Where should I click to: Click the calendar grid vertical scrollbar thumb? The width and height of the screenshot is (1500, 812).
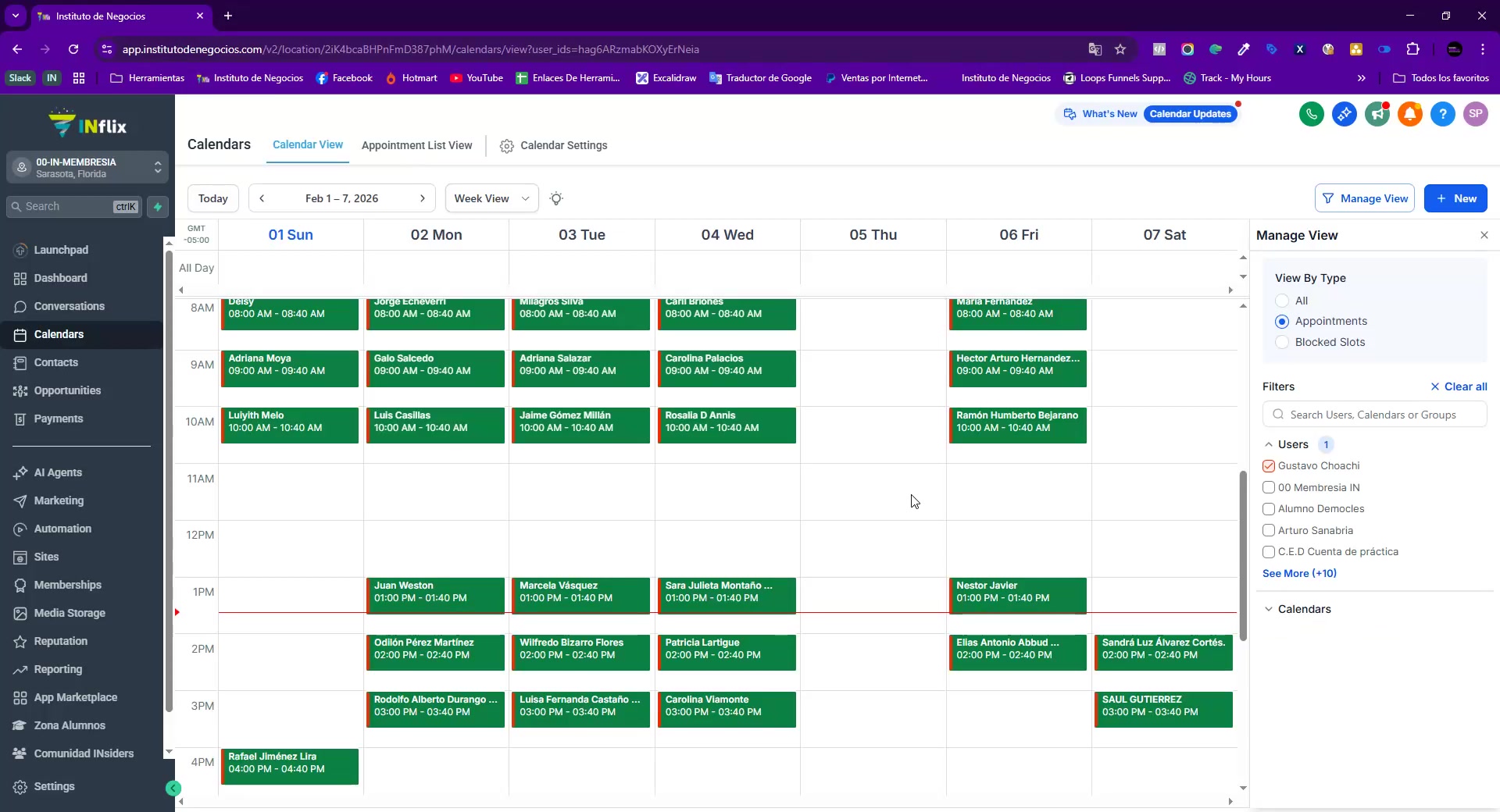(1243, 556)
